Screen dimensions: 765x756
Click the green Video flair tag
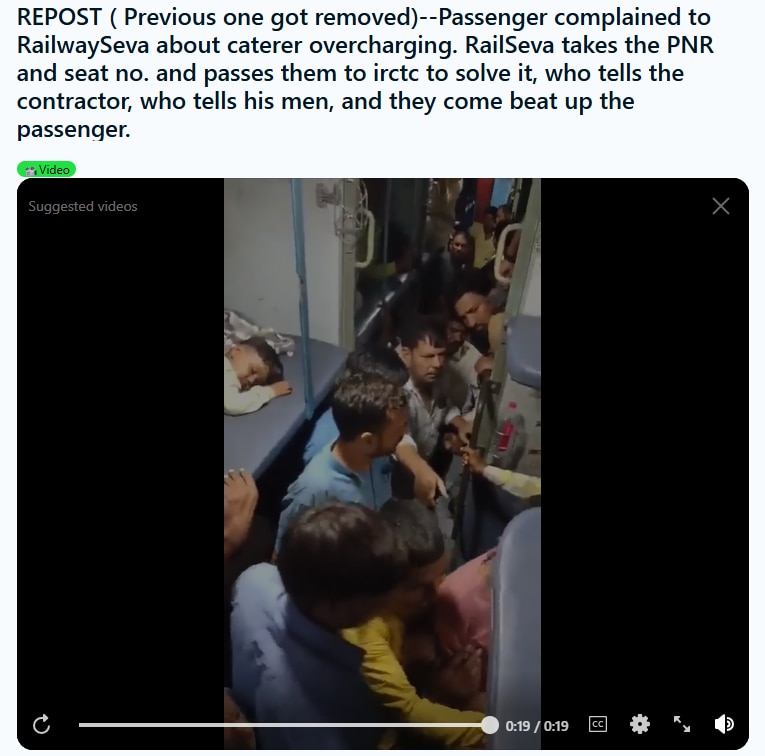[47, 169]
